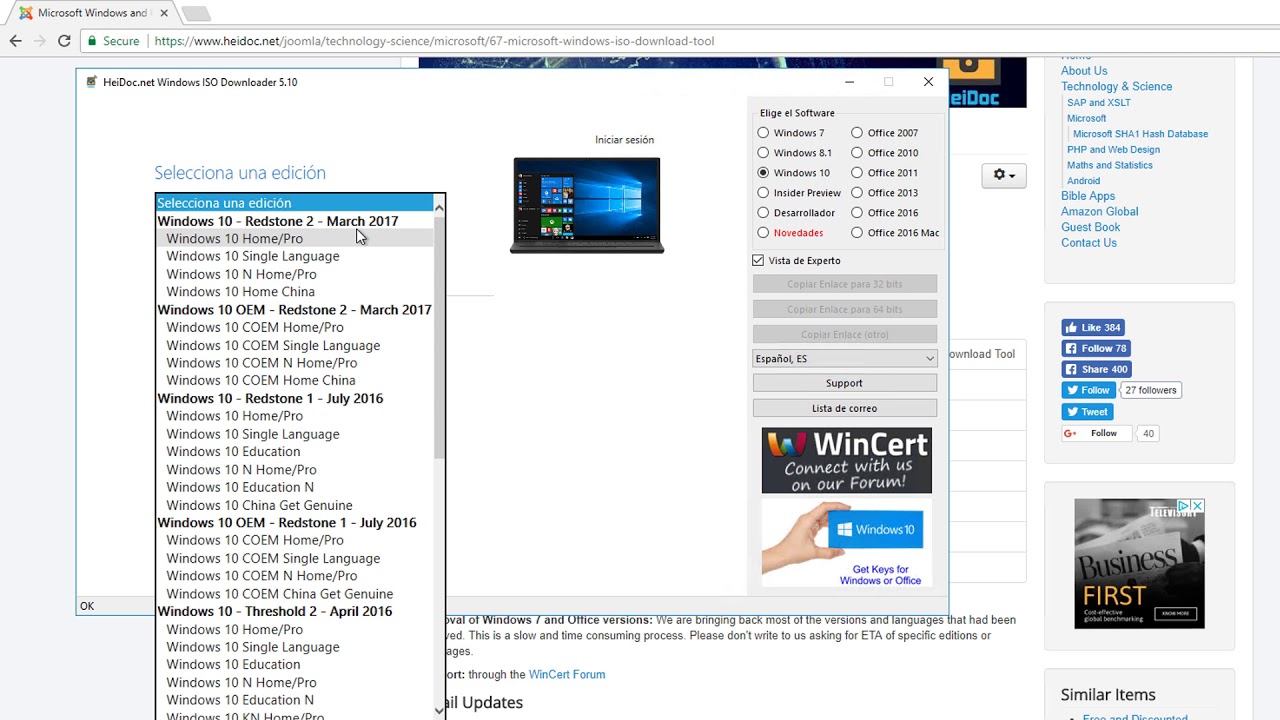Open Maths and Statistics link
This screenshot has width=1280, height=720.
pos(1110,165)
